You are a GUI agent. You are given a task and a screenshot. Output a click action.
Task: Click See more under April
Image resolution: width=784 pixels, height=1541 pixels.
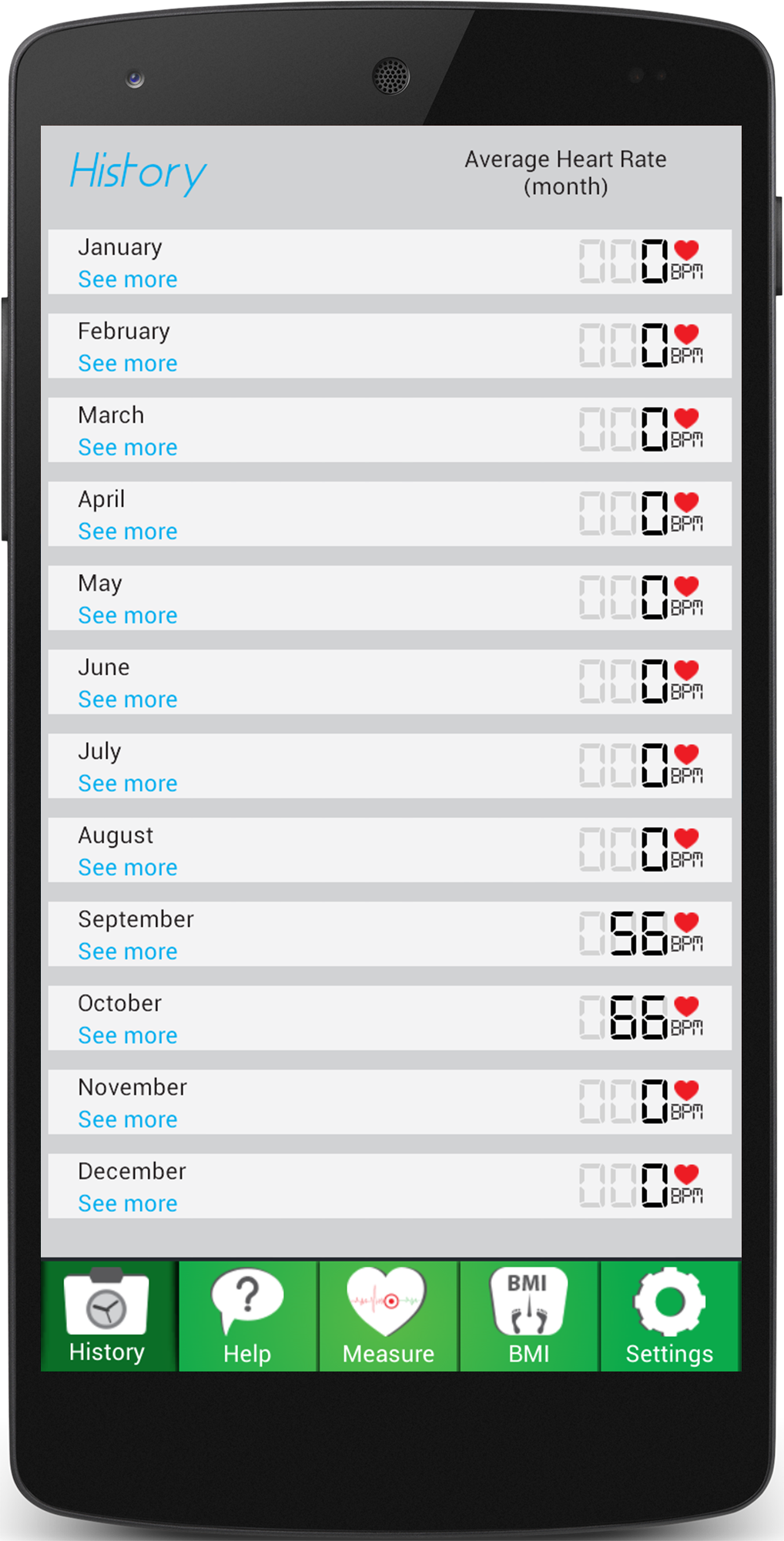[x=128, y=532]
